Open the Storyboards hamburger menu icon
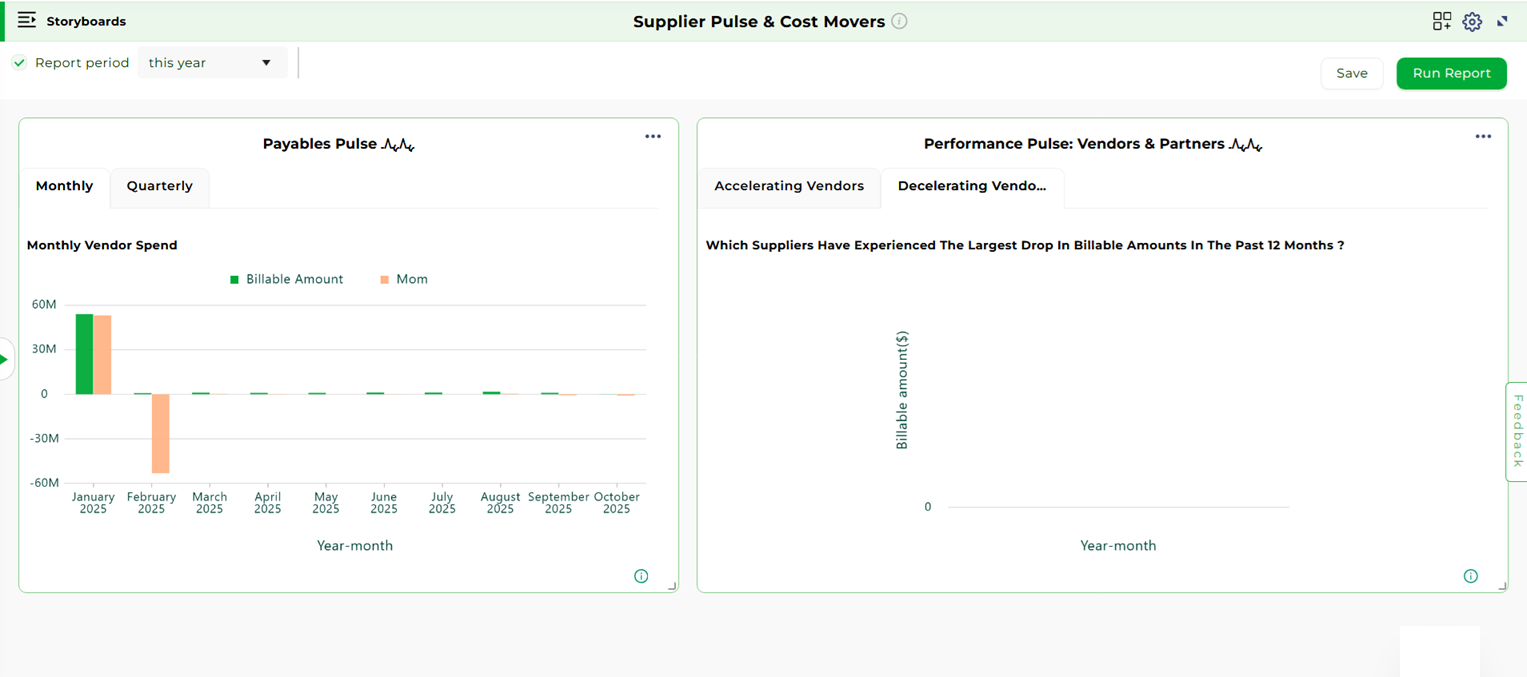 pos(27,21)
